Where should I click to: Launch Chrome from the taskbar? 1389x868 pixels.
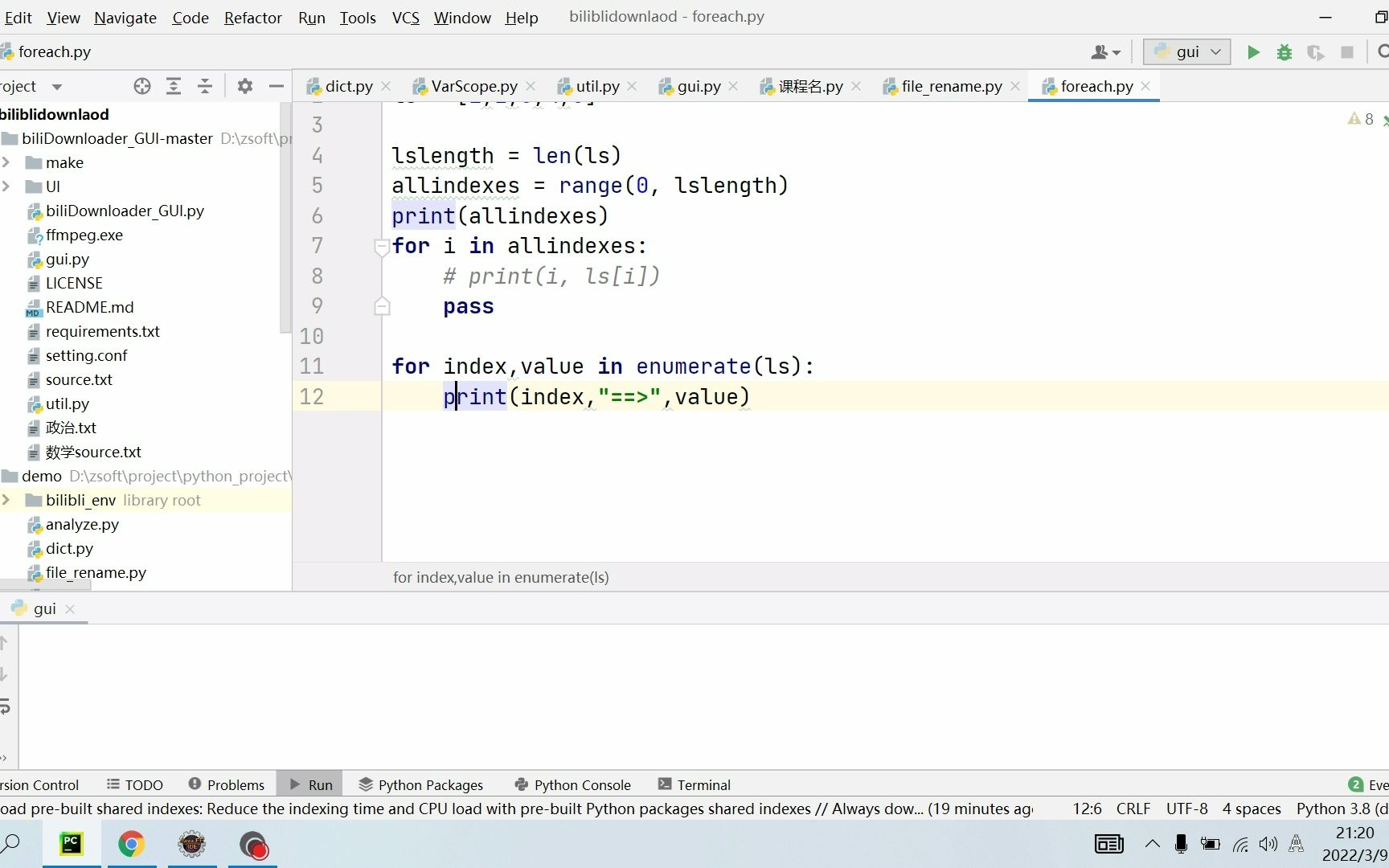(x=131, y=845)
